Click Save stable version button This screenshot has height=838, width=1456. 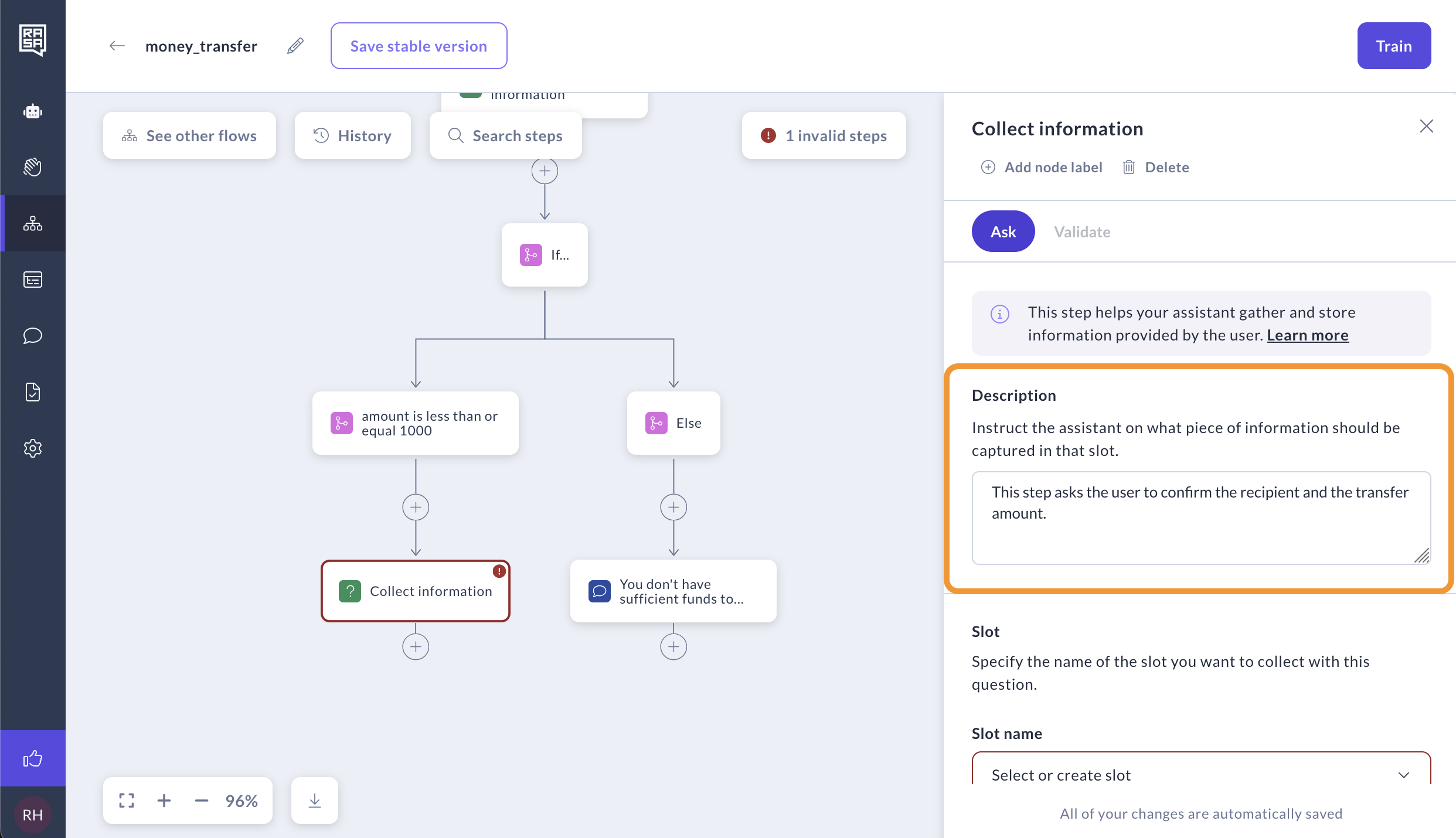(x=419, y=46)
